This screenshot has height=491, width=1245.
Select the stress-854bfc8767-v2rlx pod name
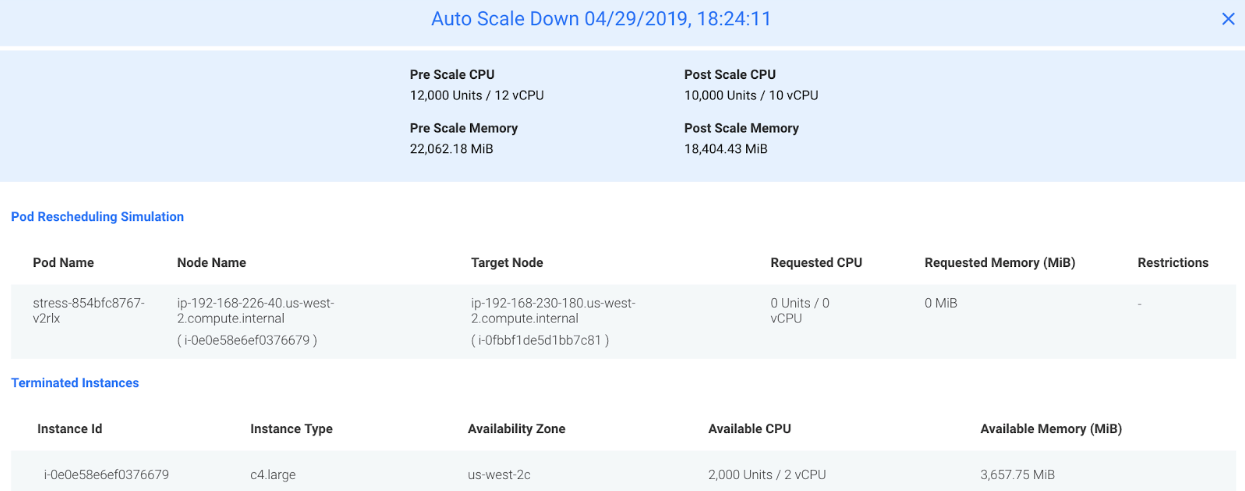click(89, 310)
